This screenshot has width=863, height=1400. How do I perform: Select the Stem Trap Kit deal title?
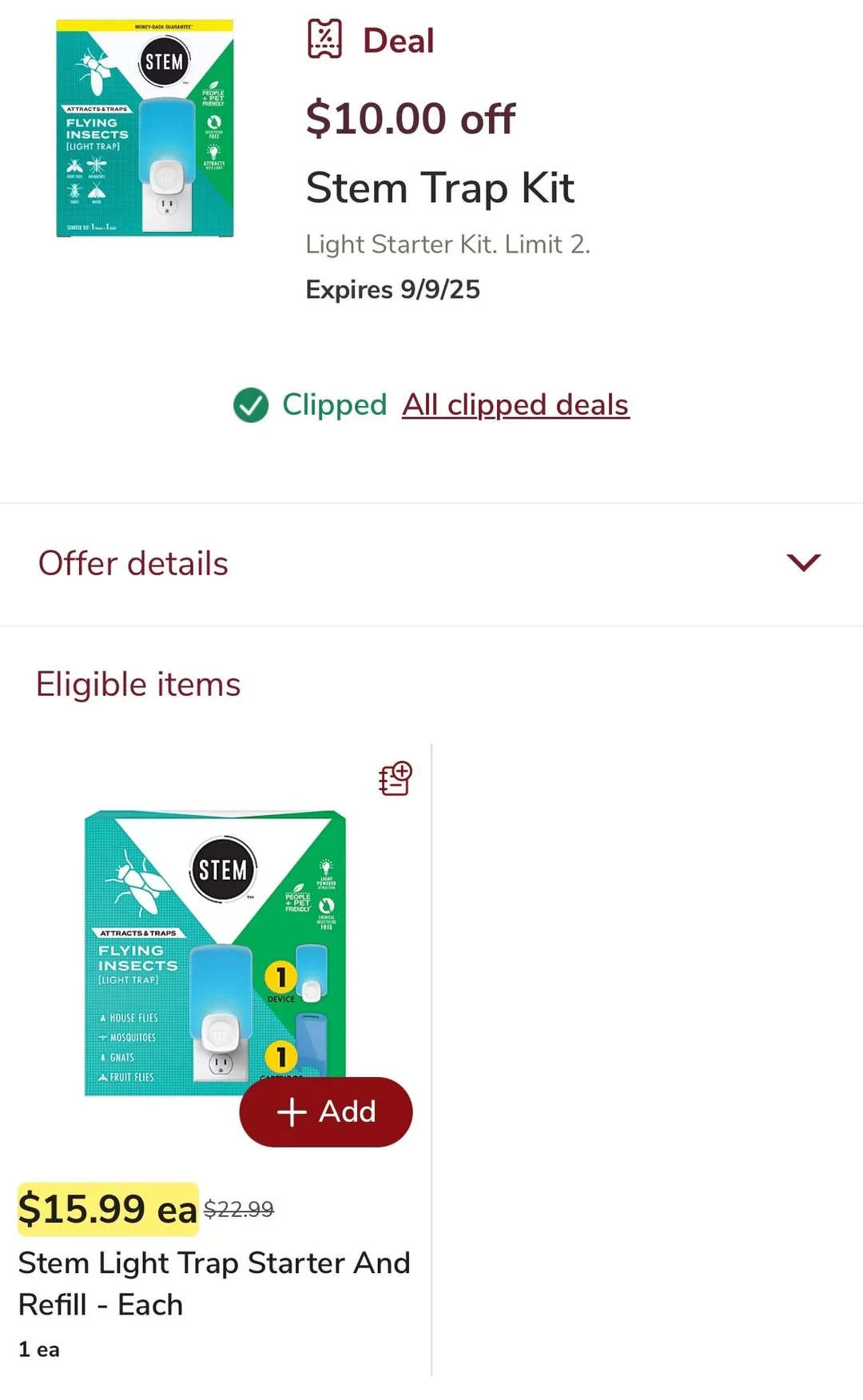(440, 189)
